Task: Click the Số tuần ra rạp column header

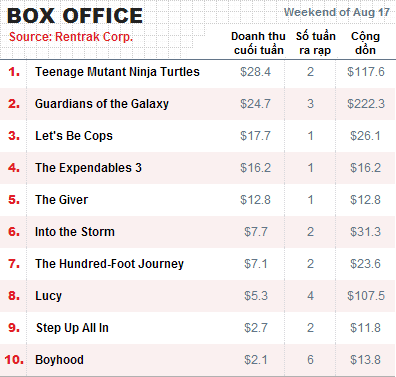Action: tap(315, 43)
